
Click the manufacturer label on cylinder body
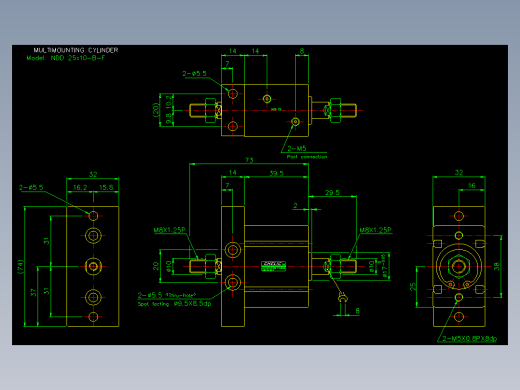pyautogui.click(x=273, y=266)
